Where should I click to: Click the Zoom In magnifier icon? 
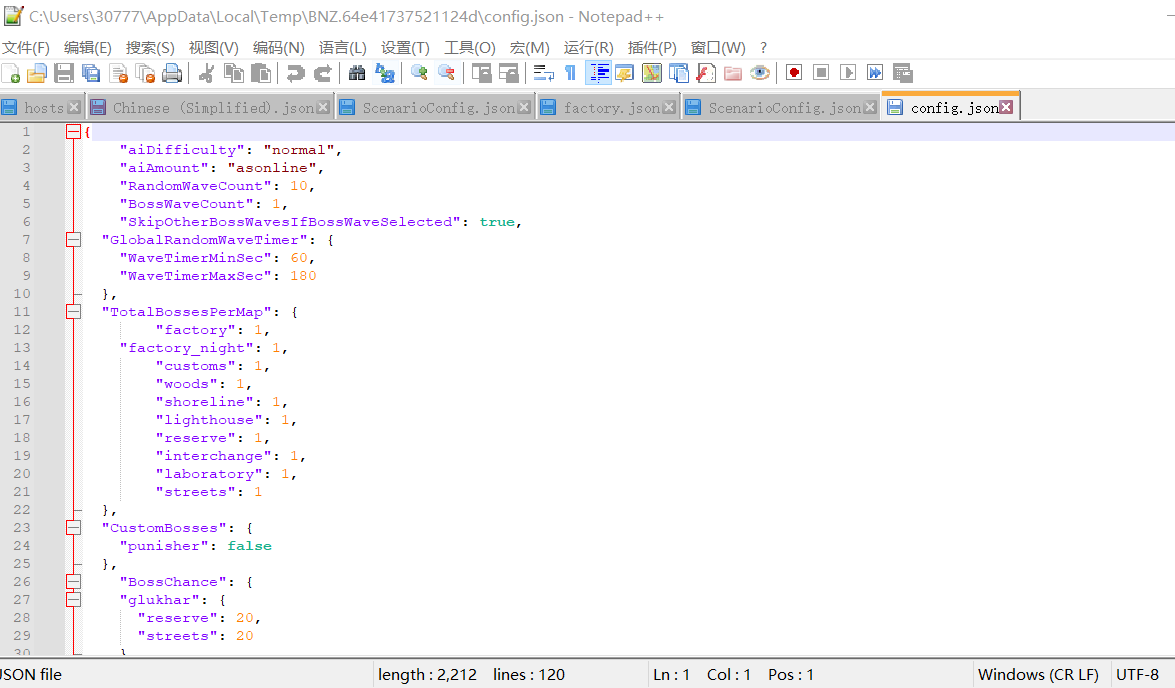point(419,73)
